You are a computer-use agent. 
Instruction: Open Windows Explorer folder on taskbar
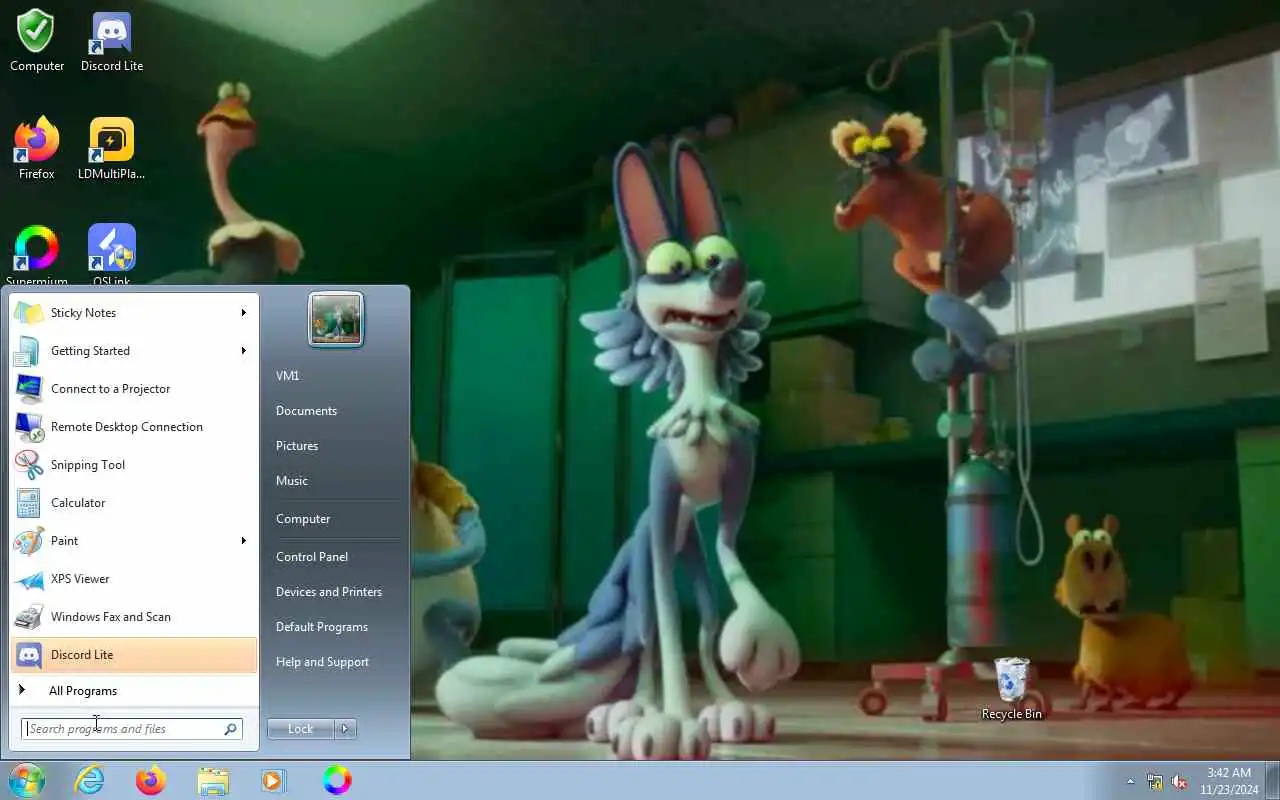[213, 780]
